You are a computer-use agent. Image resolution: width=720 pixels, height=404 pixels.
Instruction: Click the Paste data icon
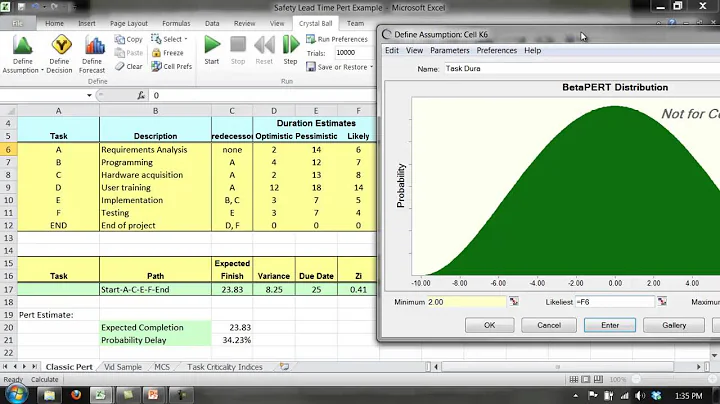pos(120,53)
